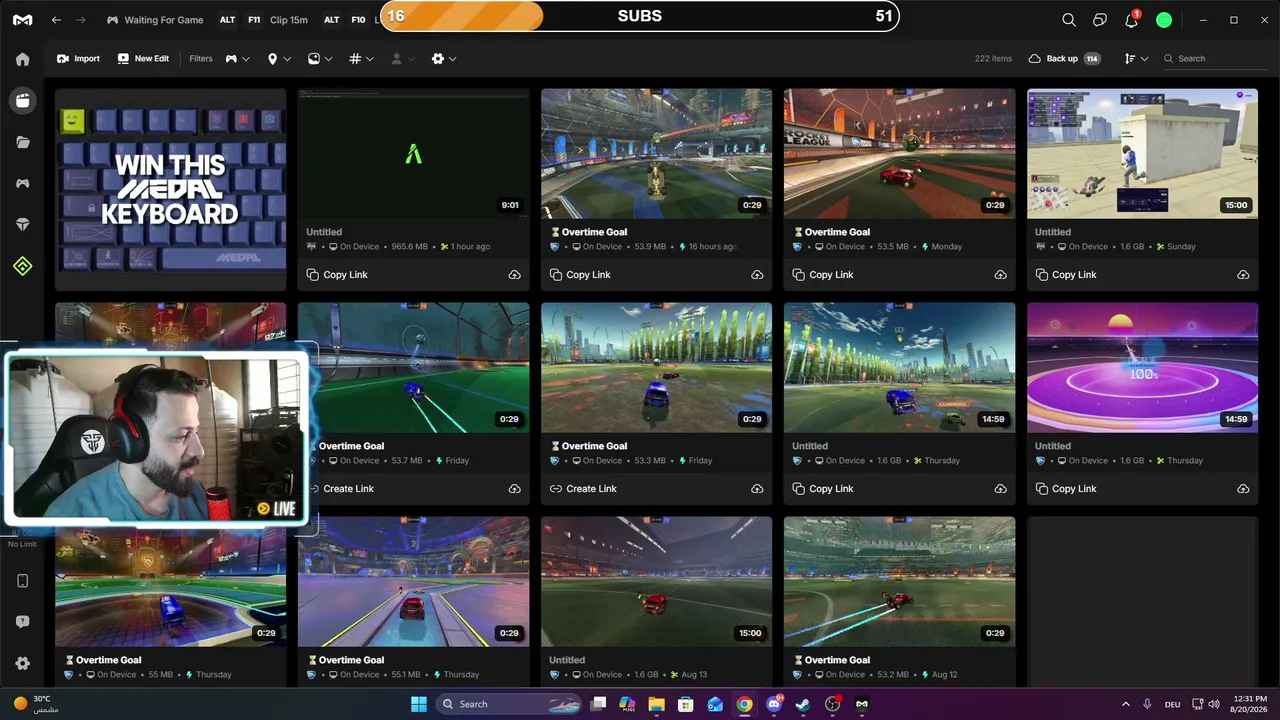
Task: Click the Waiting For Game status
Action: [155, 20]
